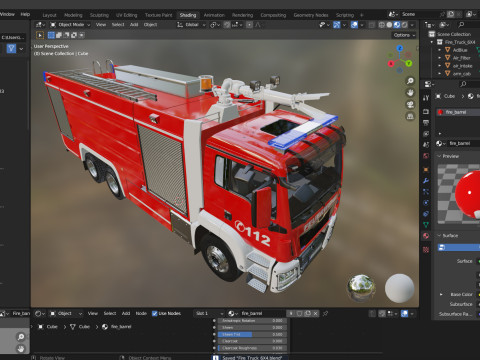Image resolution: width=480 pixels, height=360 pixels.
Task: Open the Help menu
Action: pyautogui.click(x=25, y=14)
